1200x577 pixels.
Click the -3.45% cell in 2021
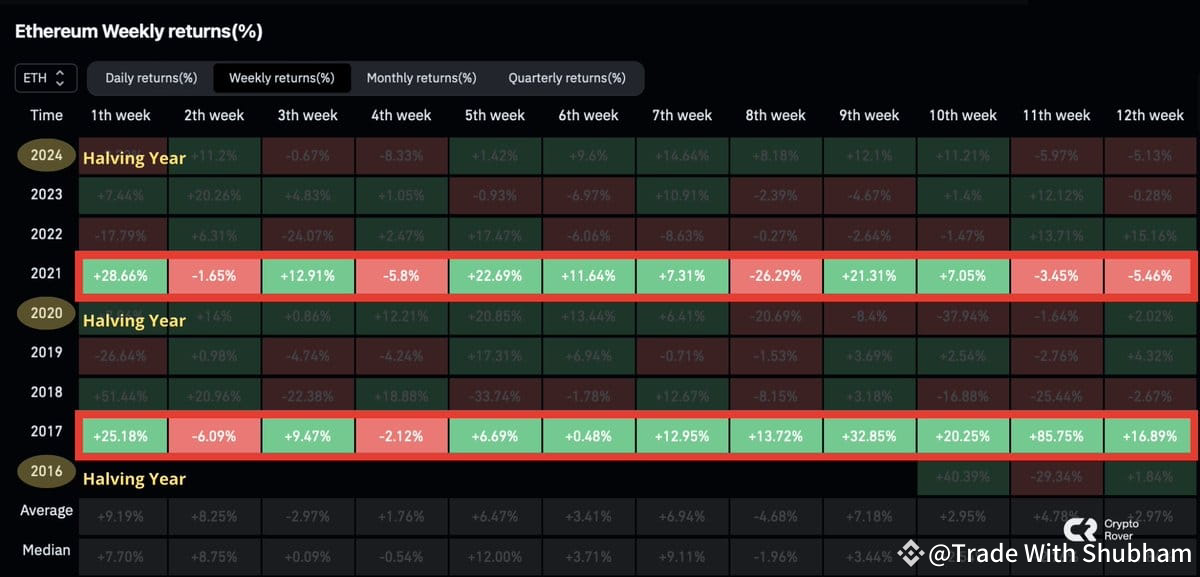pos(1057,275)
